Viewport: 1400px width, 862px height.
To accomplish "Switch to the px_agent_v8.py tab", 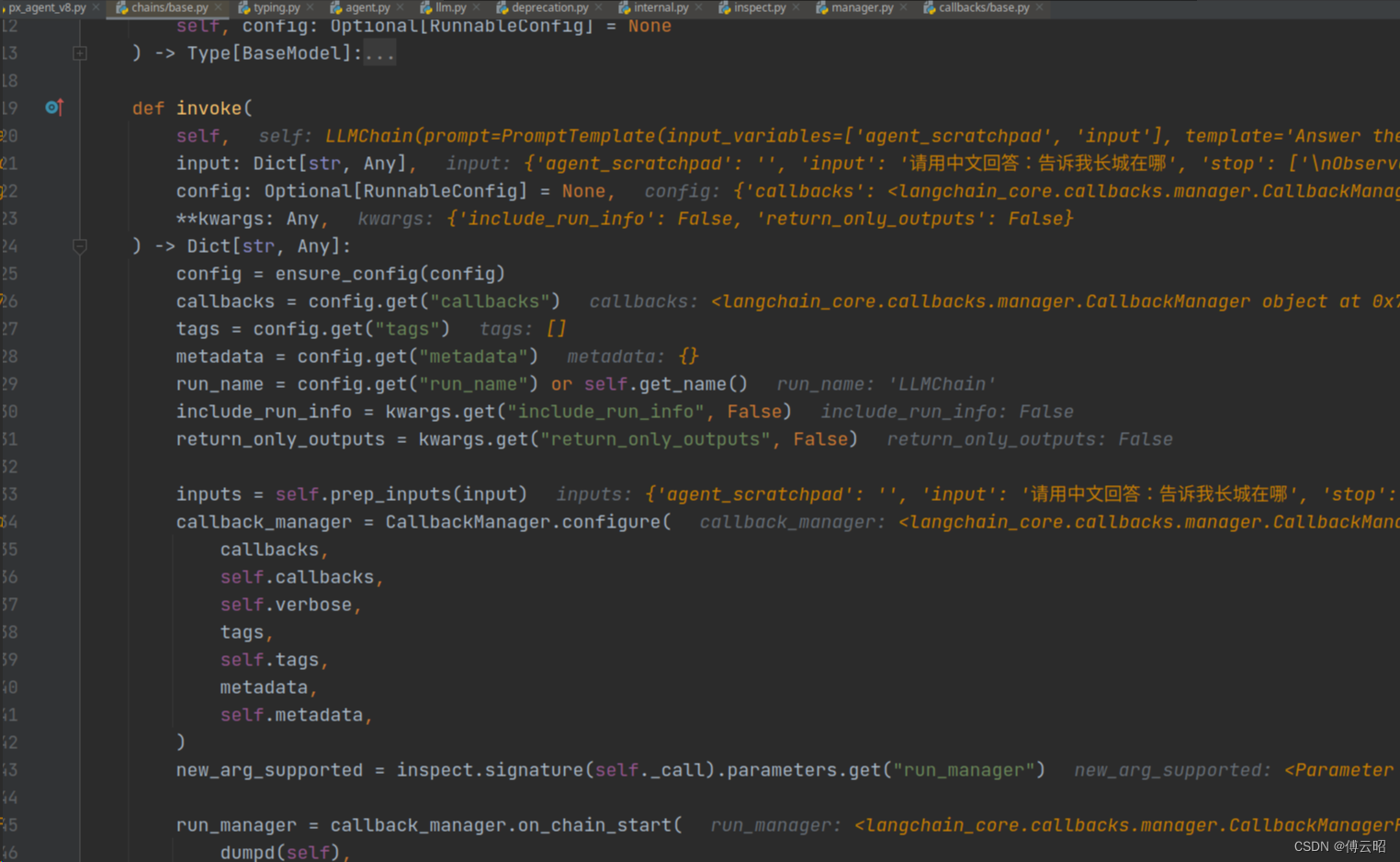I will pyautogui.click(x=46, y=7).
